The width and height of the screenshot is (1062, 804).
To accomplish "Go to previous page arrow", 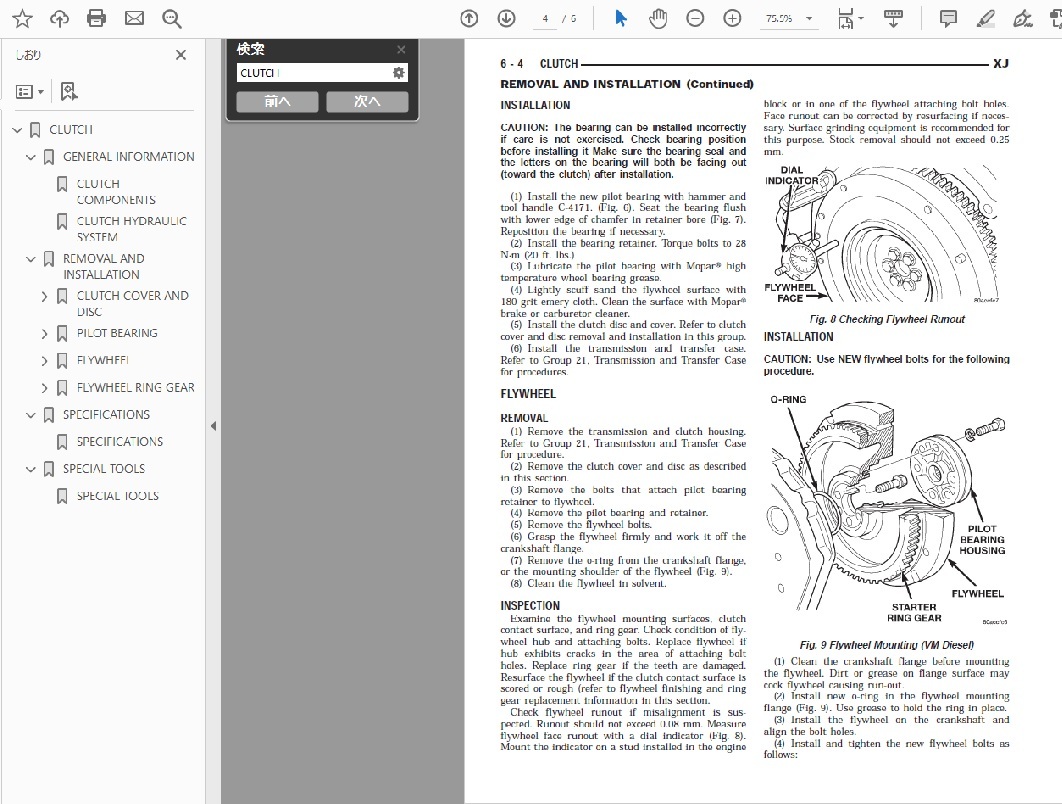I will (469, 18).
